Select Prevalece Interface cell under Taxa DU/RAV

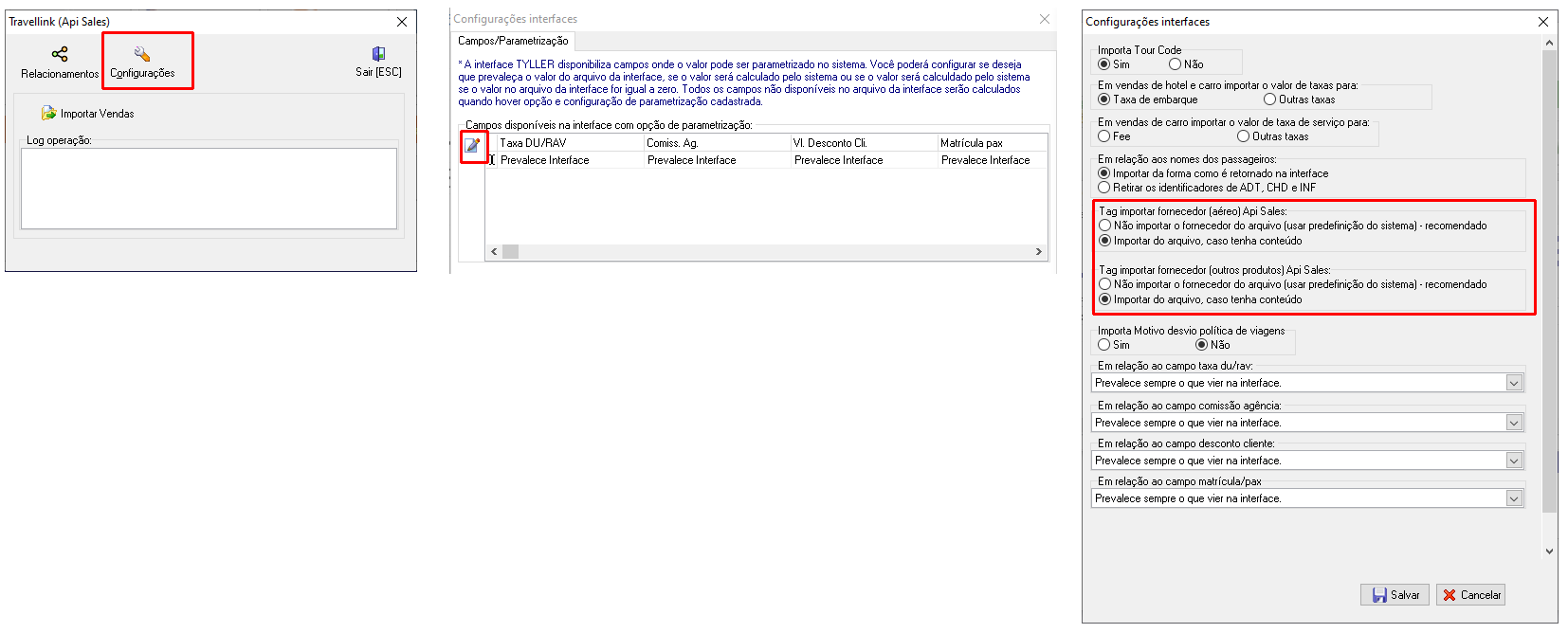570,160
